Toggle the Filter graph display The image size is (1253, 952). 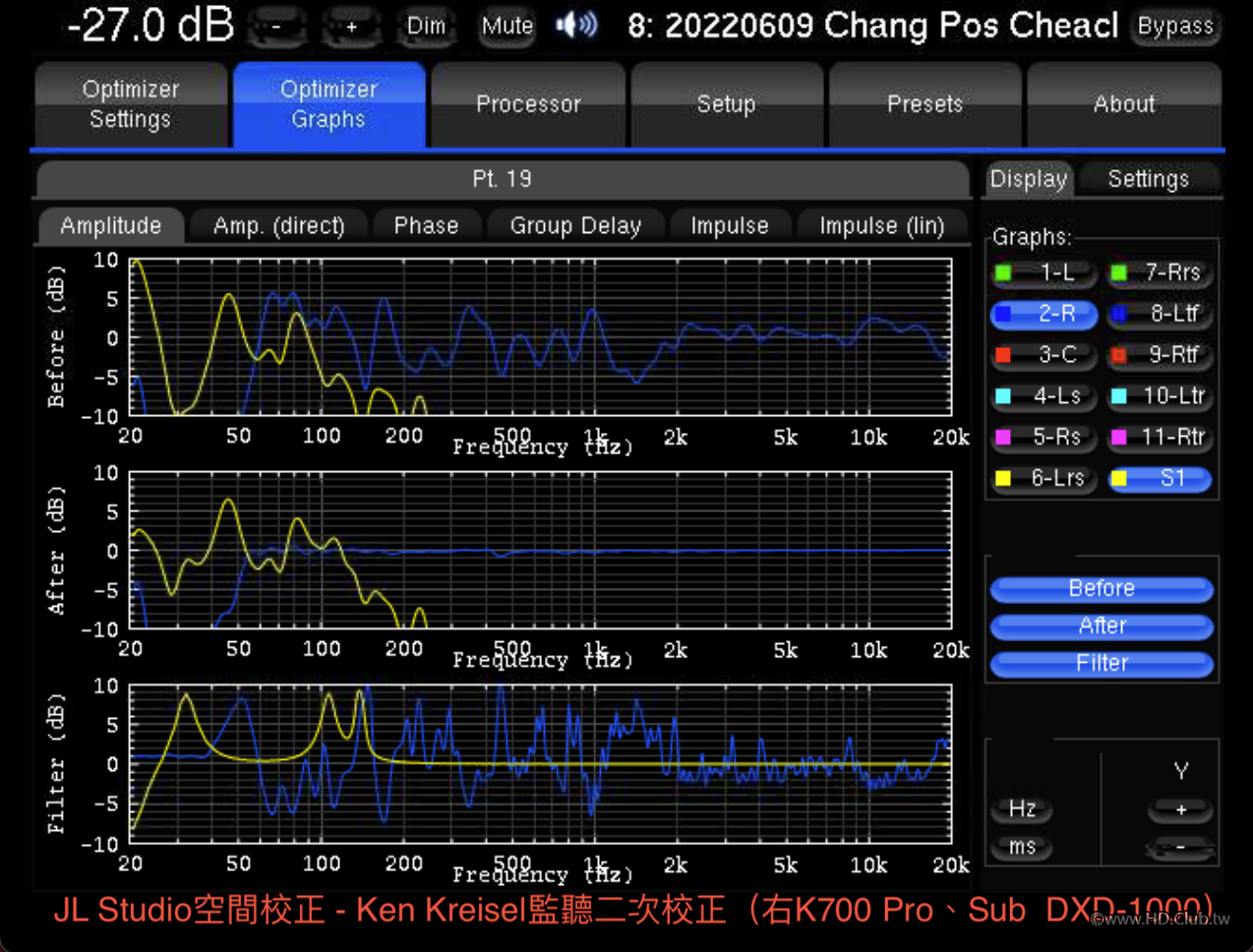click(1102, 664)
